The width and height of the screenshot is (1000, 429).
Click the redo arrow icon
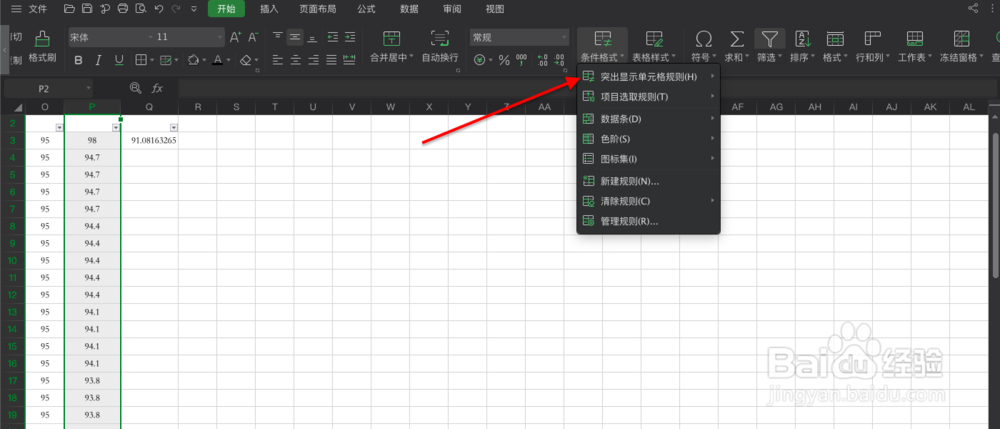[176, 9]
